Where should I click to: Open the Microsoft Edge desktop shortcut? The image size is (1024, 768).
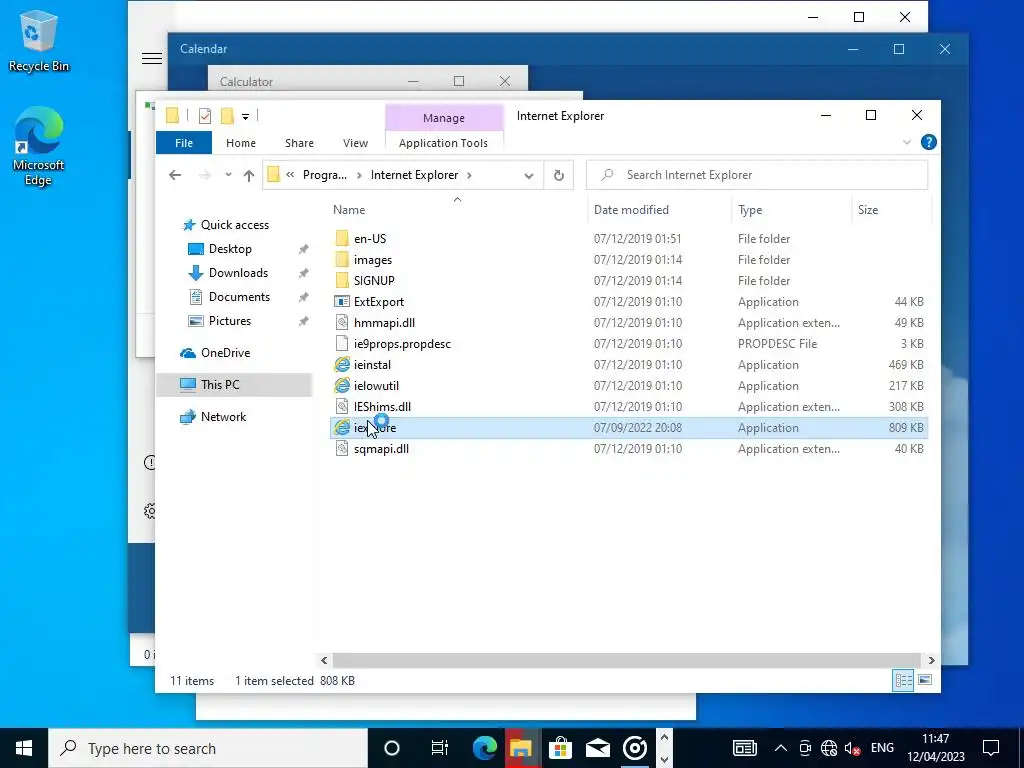[x=39, y=147]
